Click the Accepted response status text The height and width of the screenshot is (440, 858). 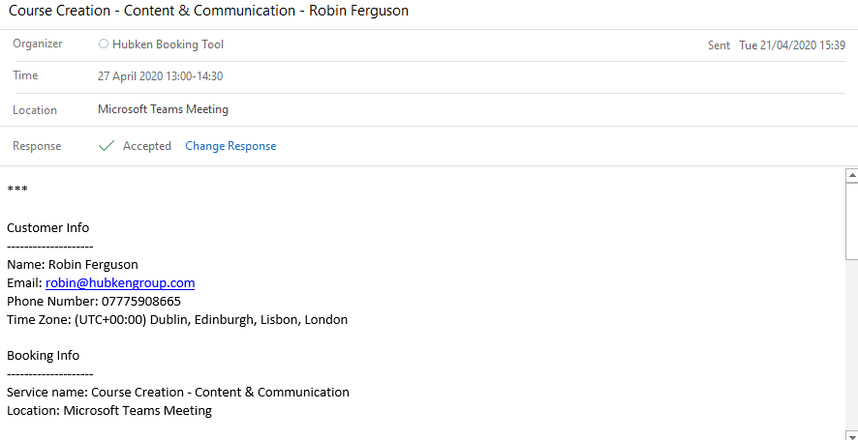click(147, 146)
